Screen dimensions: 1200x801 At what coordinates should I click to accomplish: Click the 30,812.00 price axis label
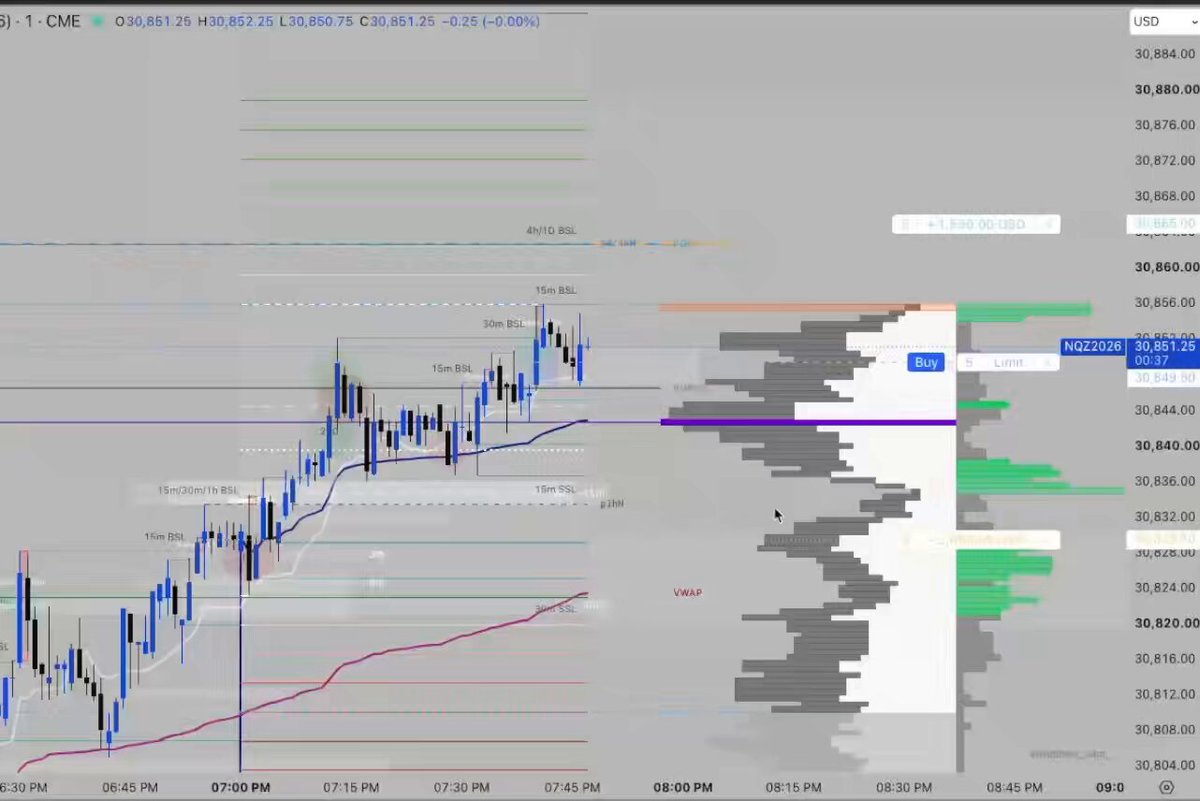(1165, 694)
